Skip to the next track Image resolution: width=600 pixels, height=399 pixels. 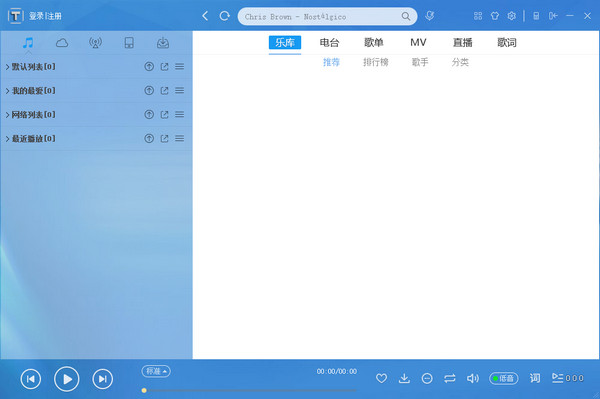click(x=103, y=379)
